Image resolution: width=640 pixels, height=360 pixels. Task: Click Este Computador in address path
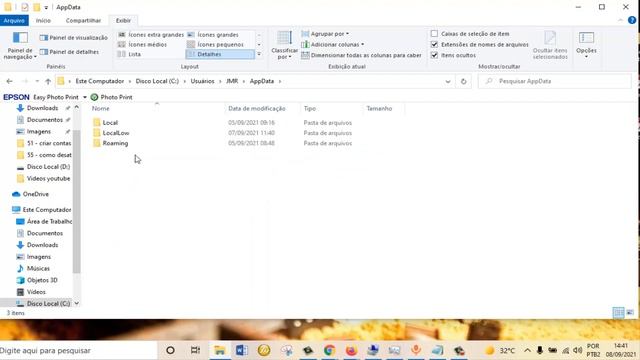[x=100, y=81]
